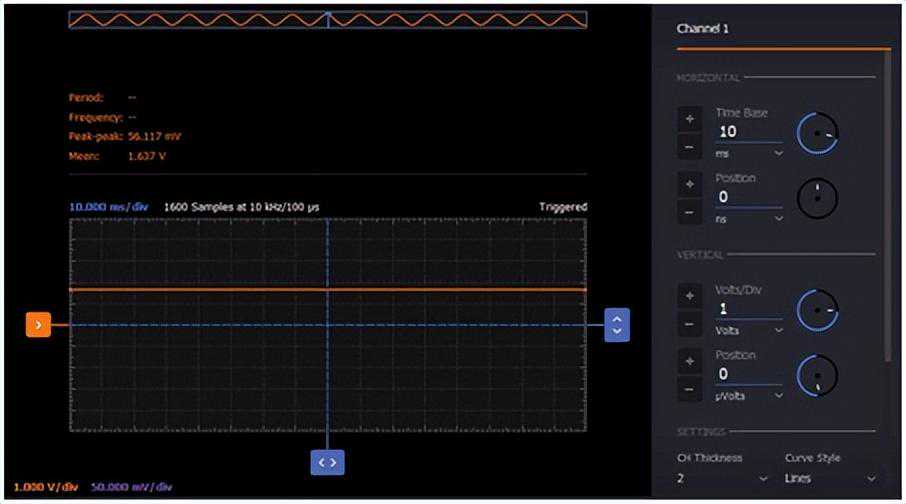Open the Curve Style Lines dropdown

[830, 479]
